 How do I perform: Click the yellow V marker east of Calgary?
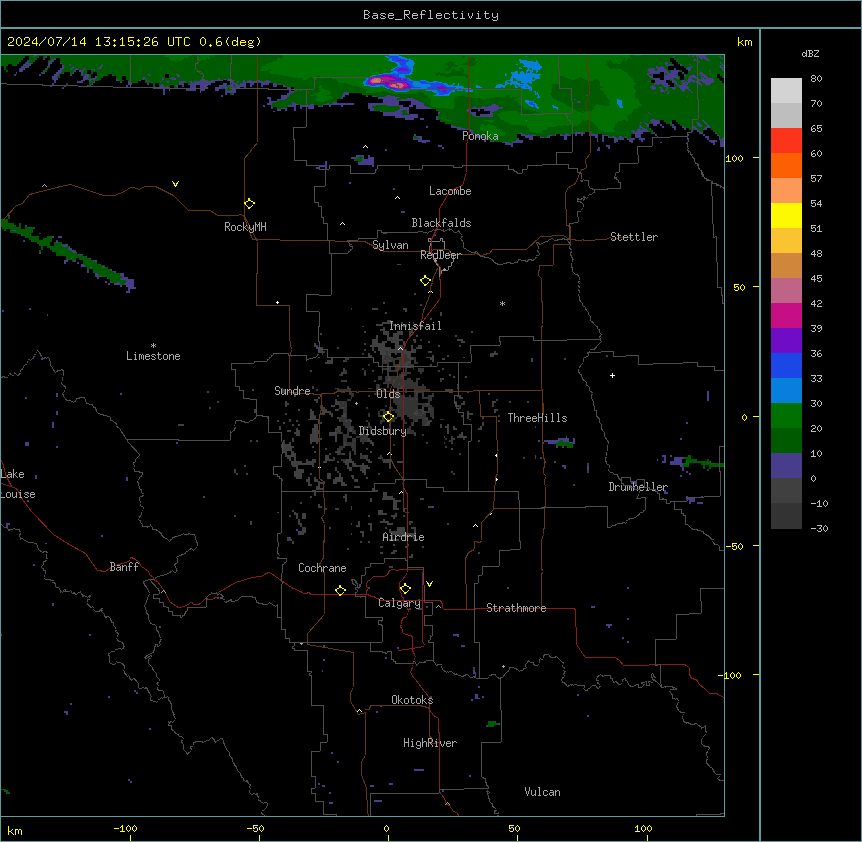click(x=429, y=584)
